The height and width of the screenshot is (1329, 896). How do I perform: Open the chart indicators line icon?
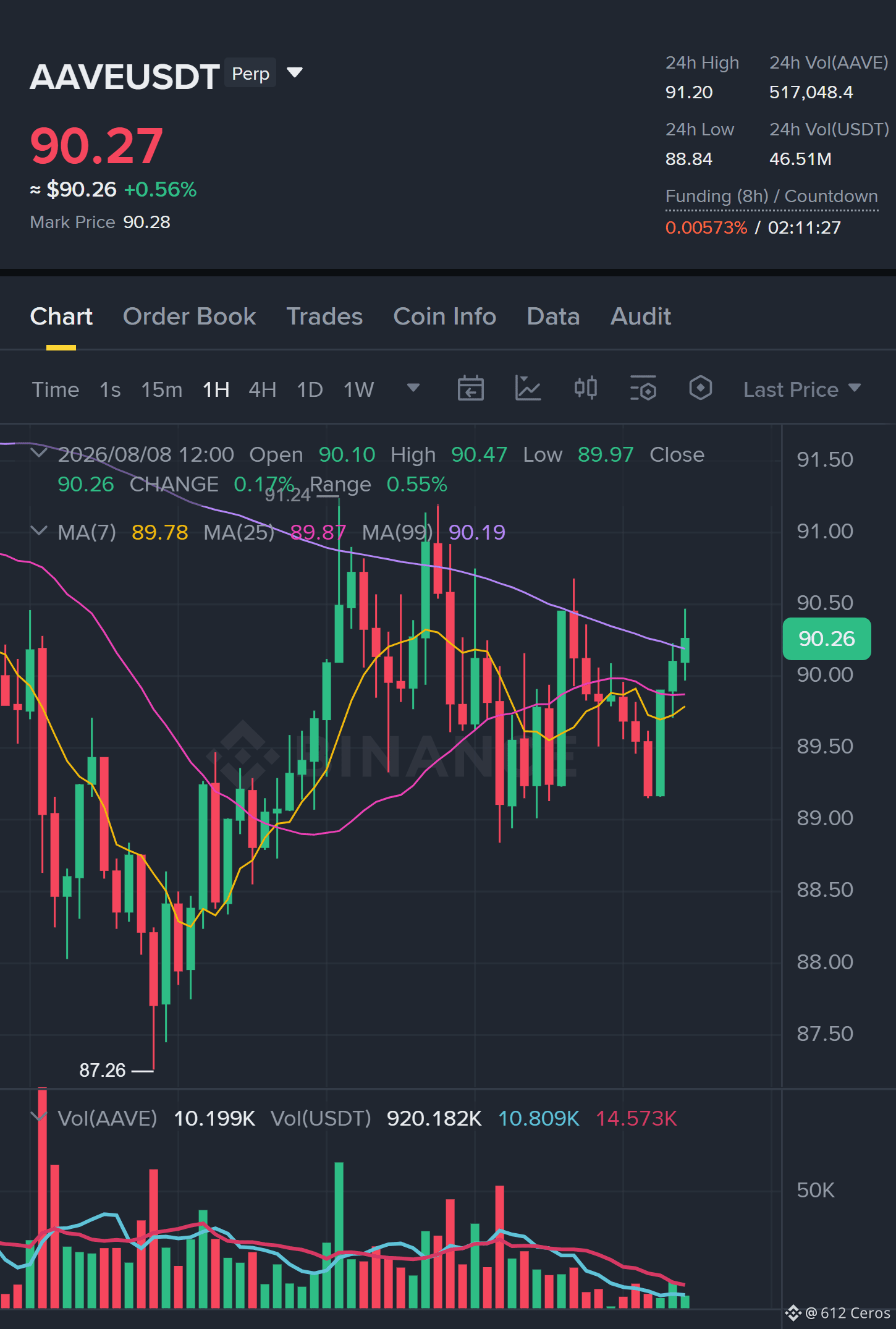click(528, 389)
